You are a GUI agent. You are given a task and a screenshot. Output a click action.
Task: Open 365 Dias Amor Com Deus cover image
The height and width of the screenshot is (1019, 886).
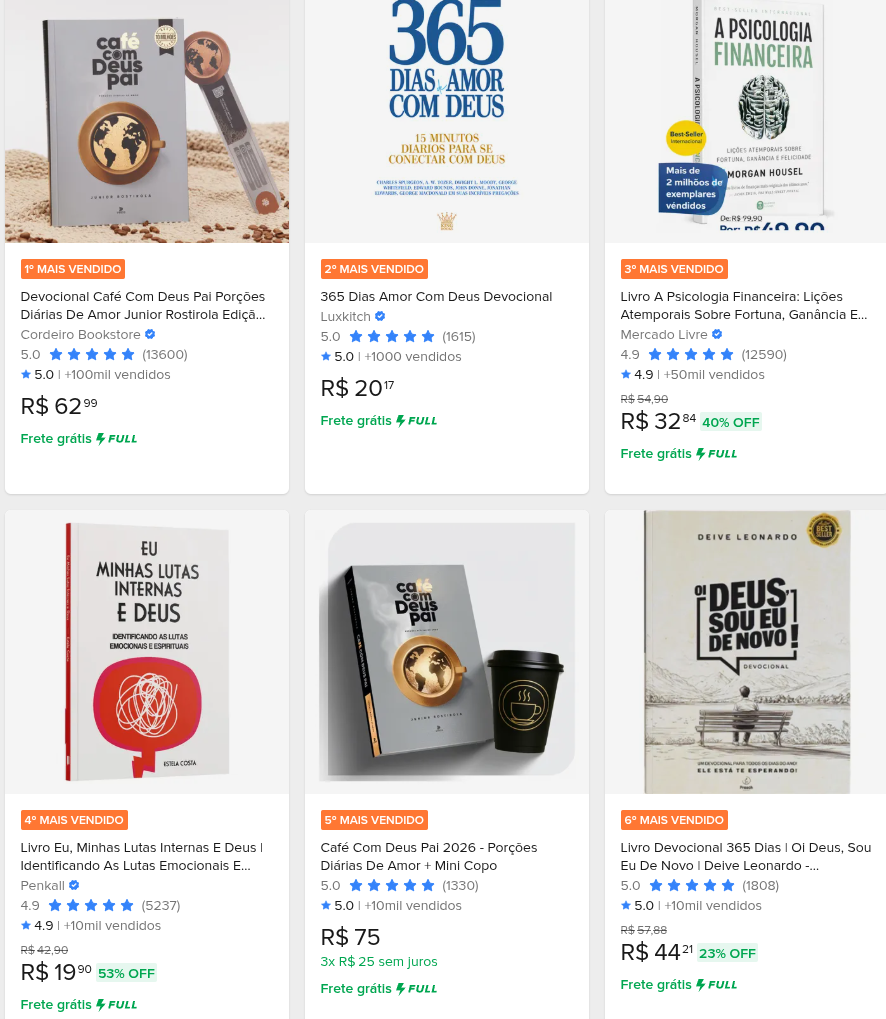tap(447, 122)
